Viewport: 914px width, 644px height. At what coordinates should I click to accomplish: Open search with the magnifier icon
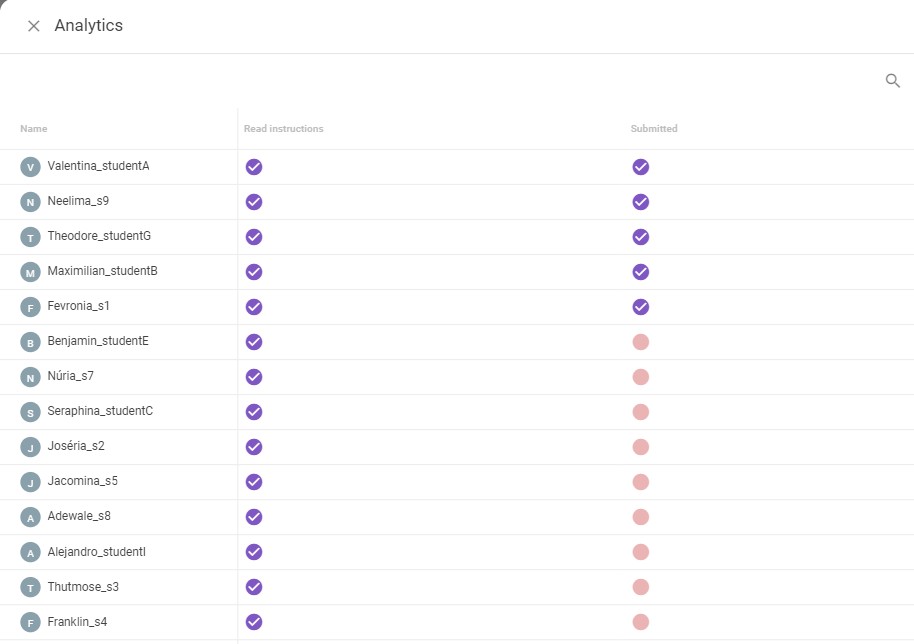click(x=892, y=80)
